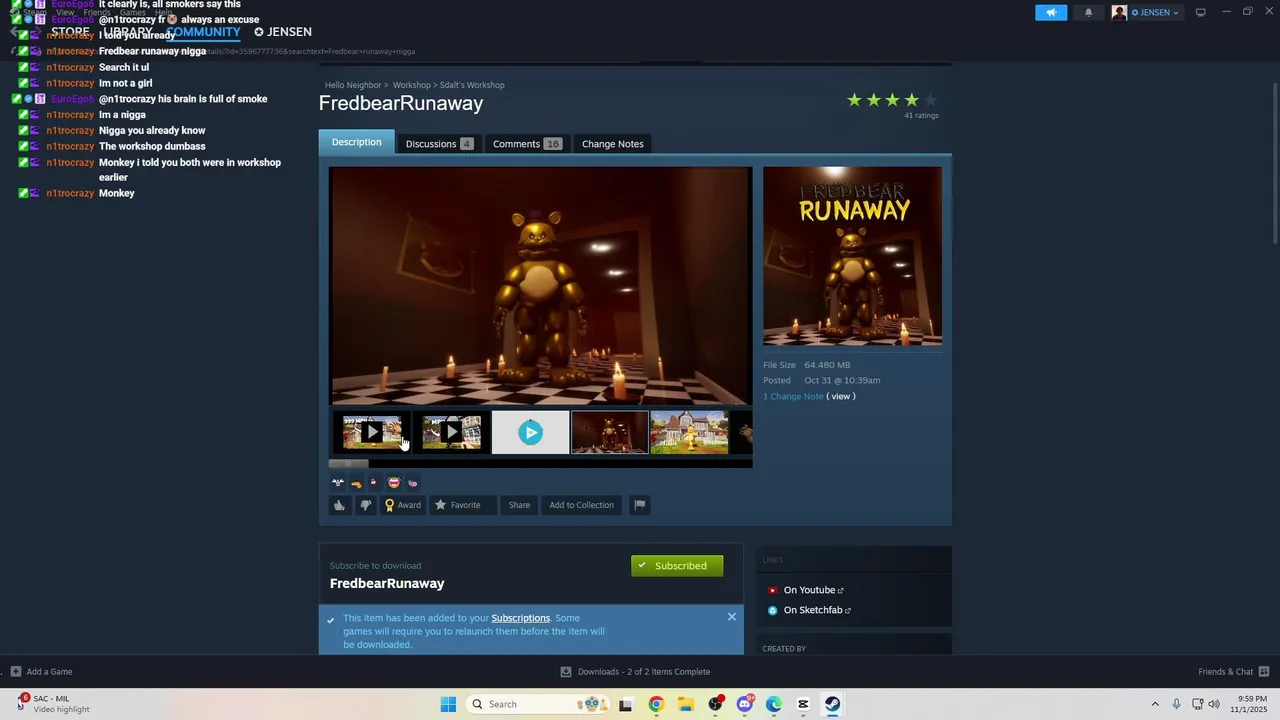Select the dark Fredbear hallway screenshot thumbnail

(x=609, y=432)
